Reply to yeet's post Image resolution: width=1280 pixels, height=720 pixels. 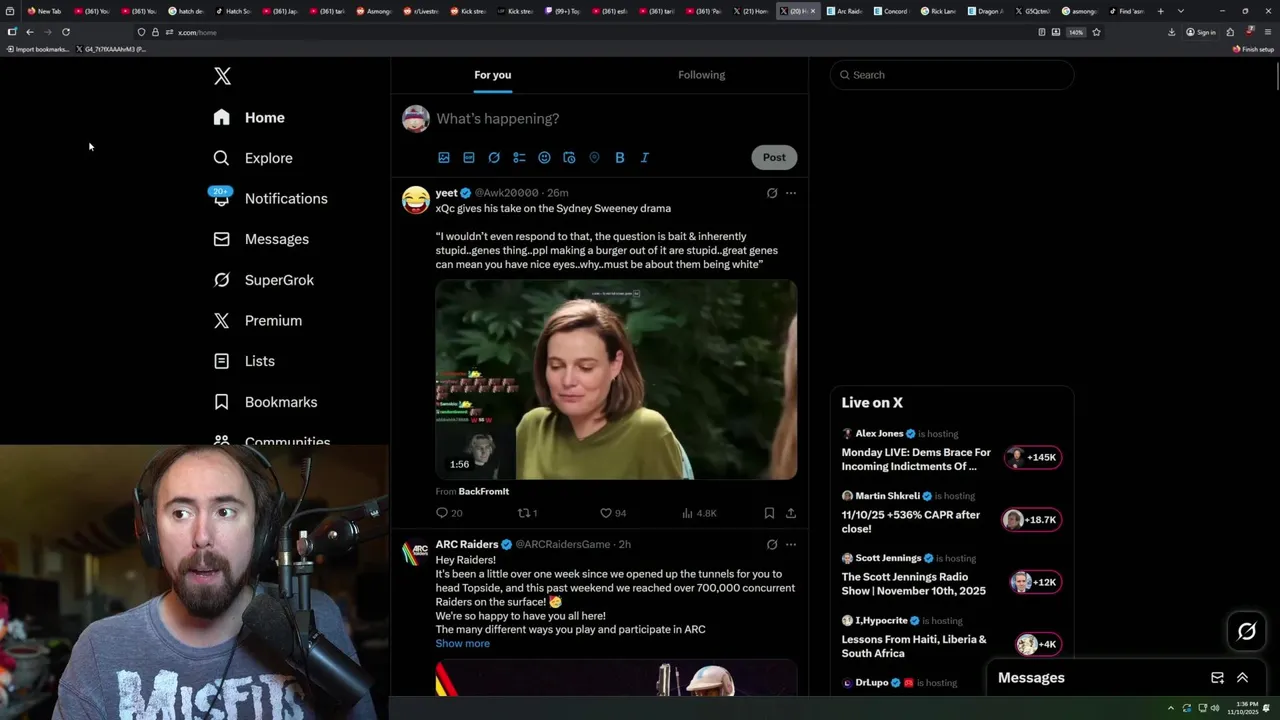[449, 513]
